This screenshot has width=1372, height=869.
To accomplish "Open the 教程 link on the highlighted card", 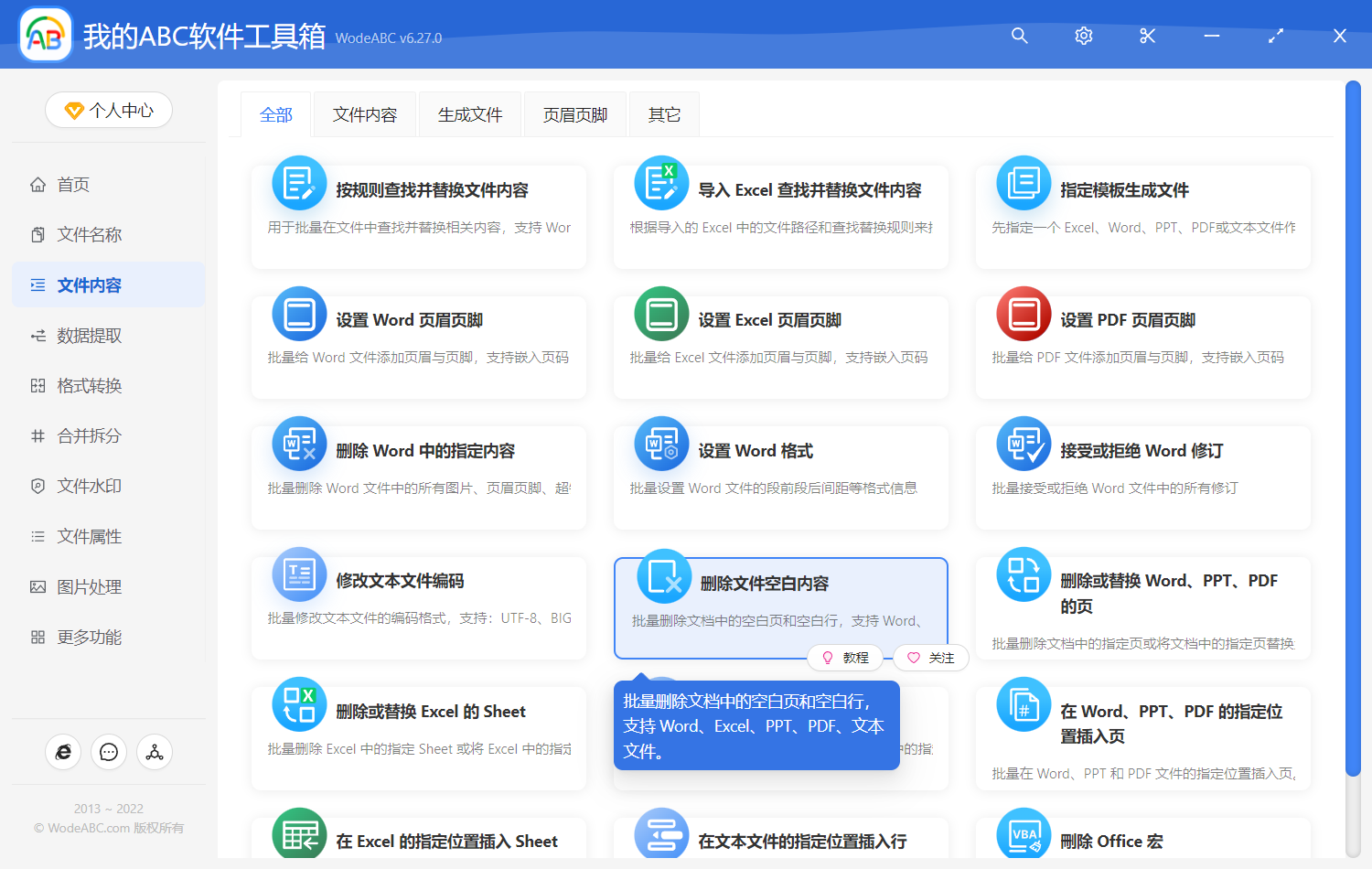I will (846, 658).
